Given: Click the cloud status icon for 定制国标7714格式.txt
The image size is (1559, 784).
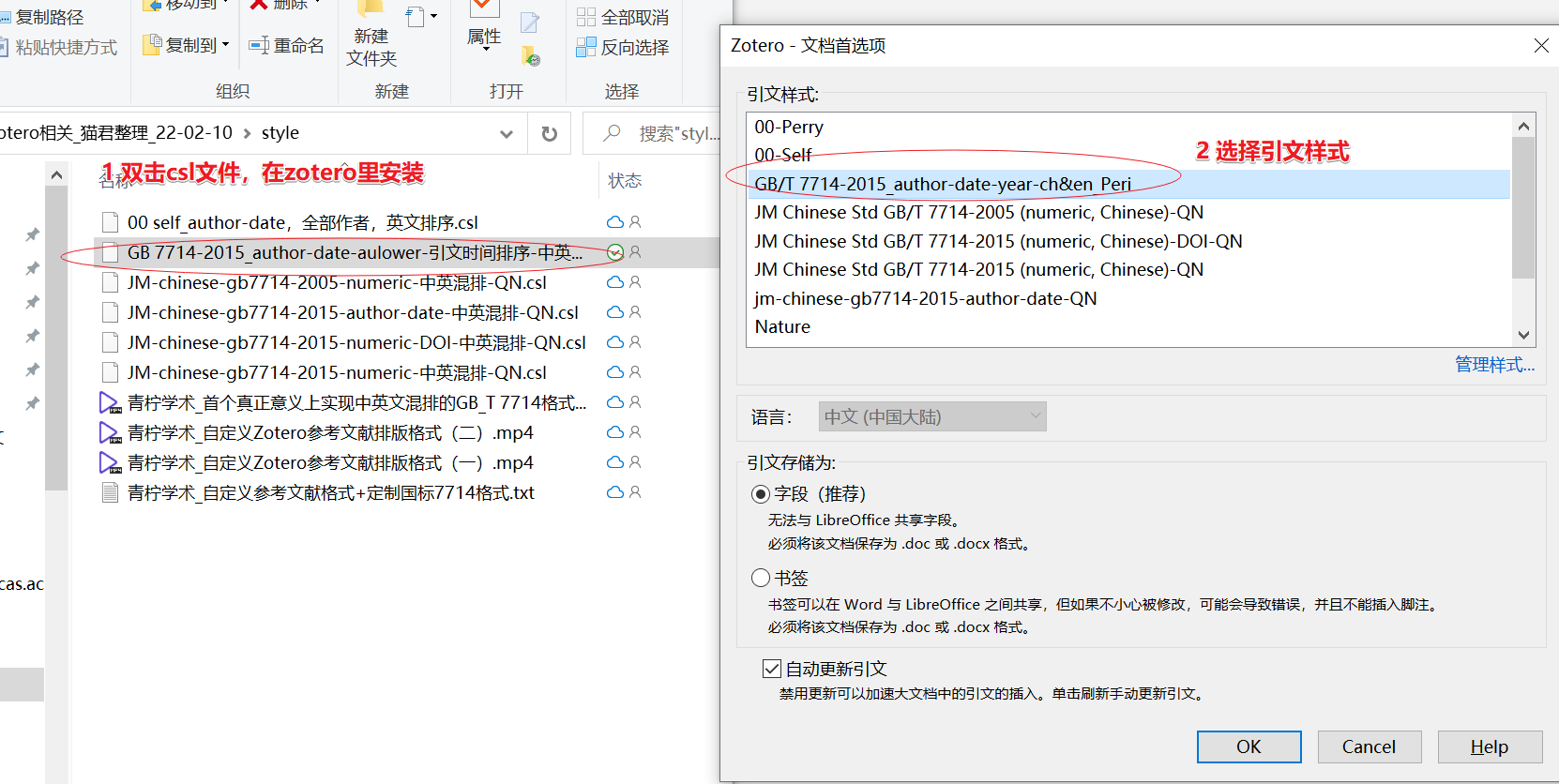Looking at the screenshot, I should point(615,492).
